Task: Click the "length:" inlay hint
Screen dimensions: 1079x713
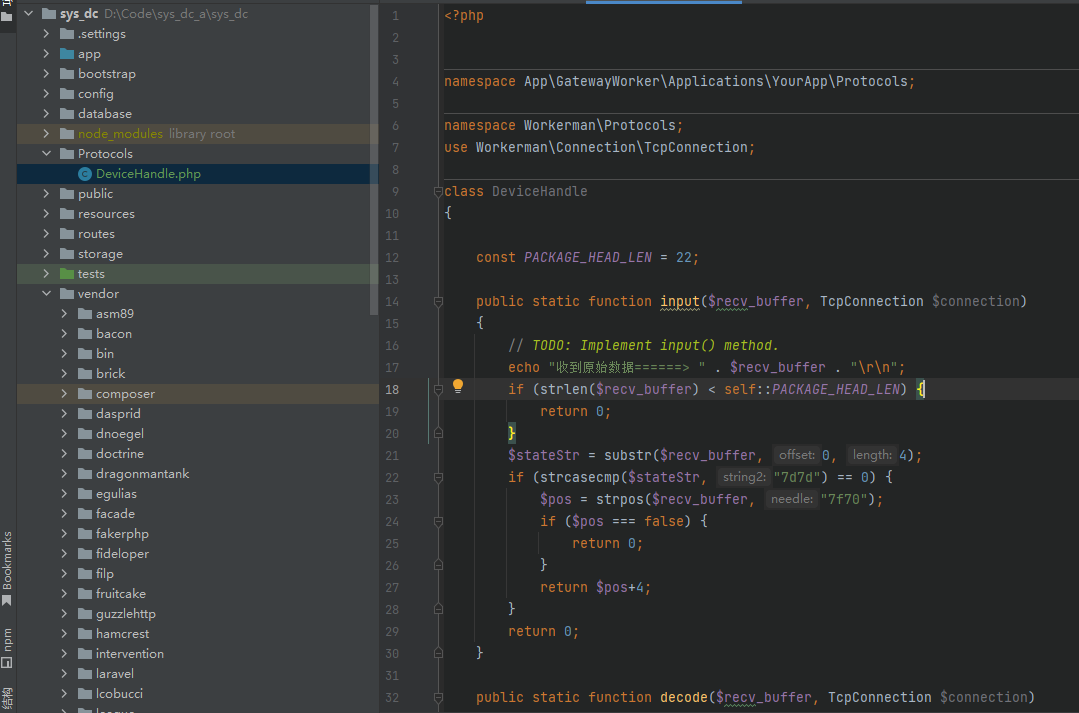Action: tap(872, 455)
